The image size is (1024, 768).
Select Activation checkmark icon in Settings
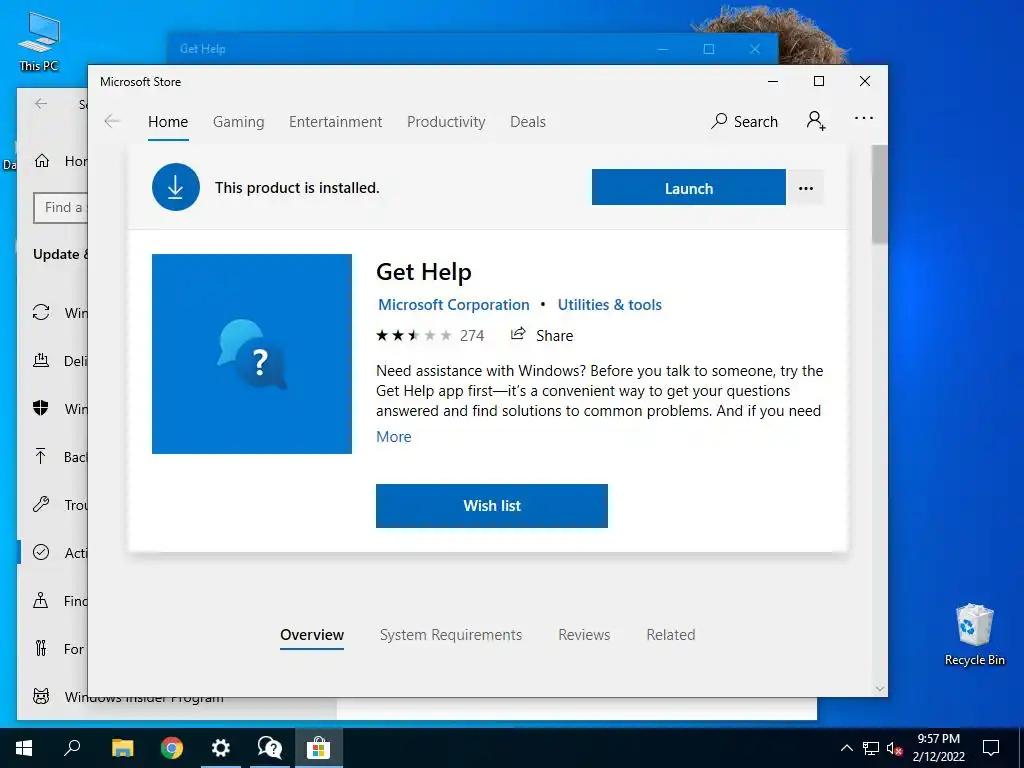(x=40, y=552)
